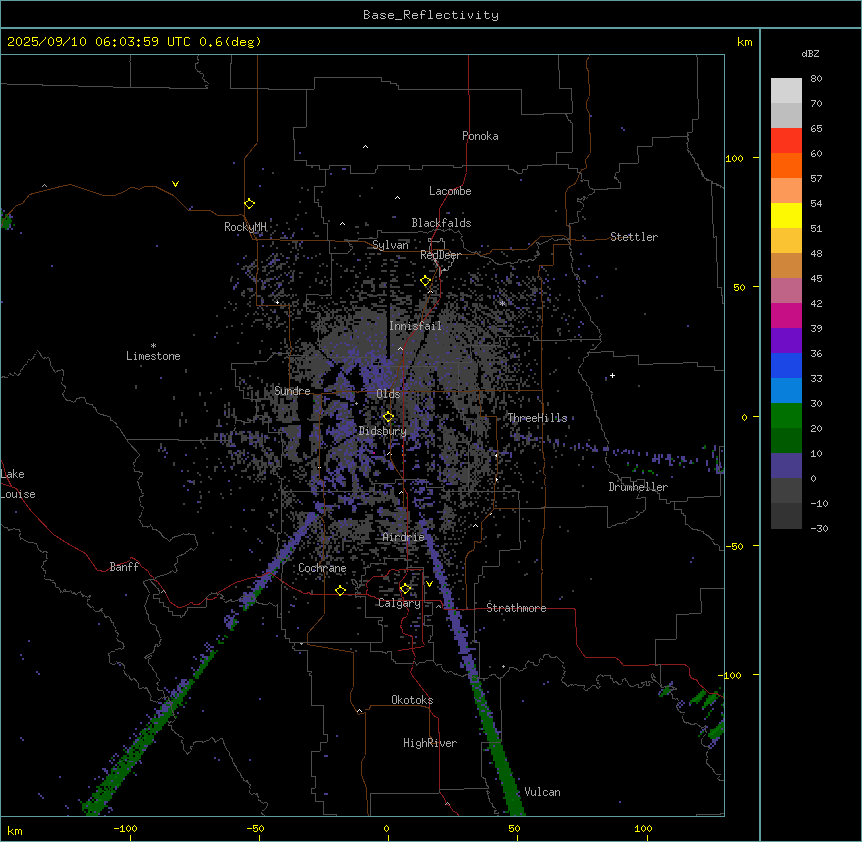Click the white caret marker west of Ponoka
The image size is (862, 842).
(365, 147)
